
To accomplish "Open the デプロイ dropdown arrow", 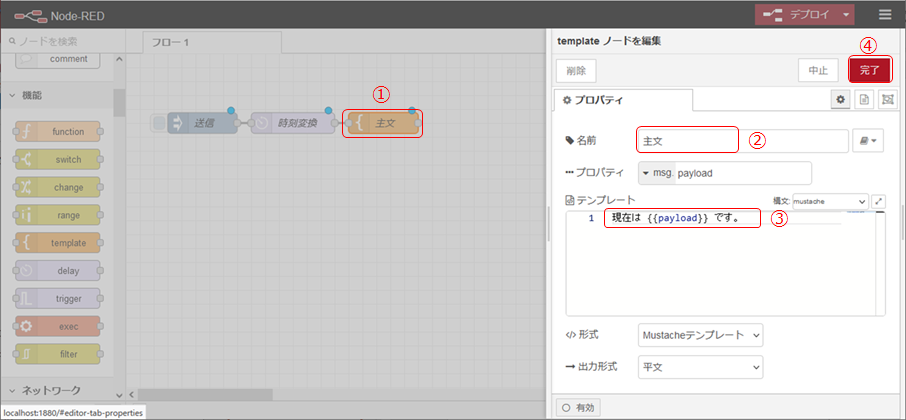I will [x=848, y=15].
